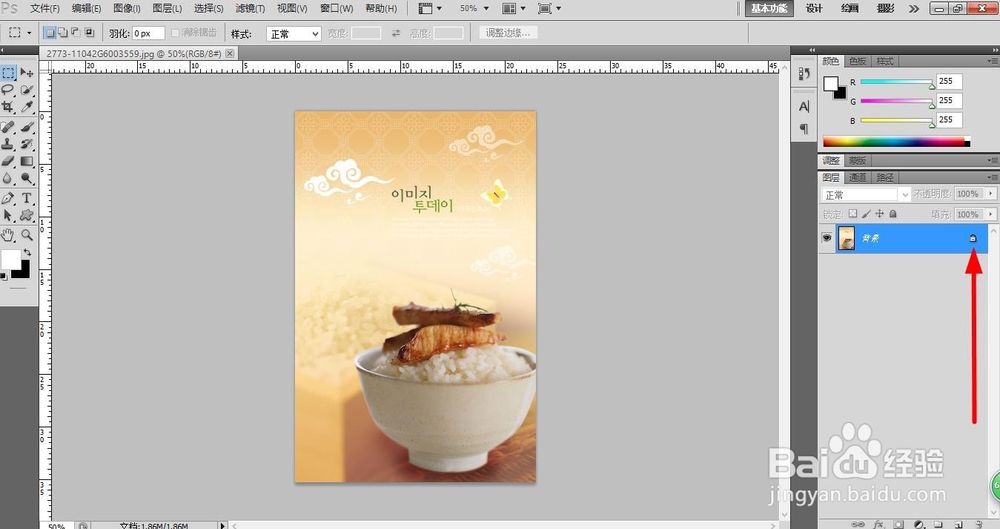Select the Eyedropper tool

coord(27,107)
